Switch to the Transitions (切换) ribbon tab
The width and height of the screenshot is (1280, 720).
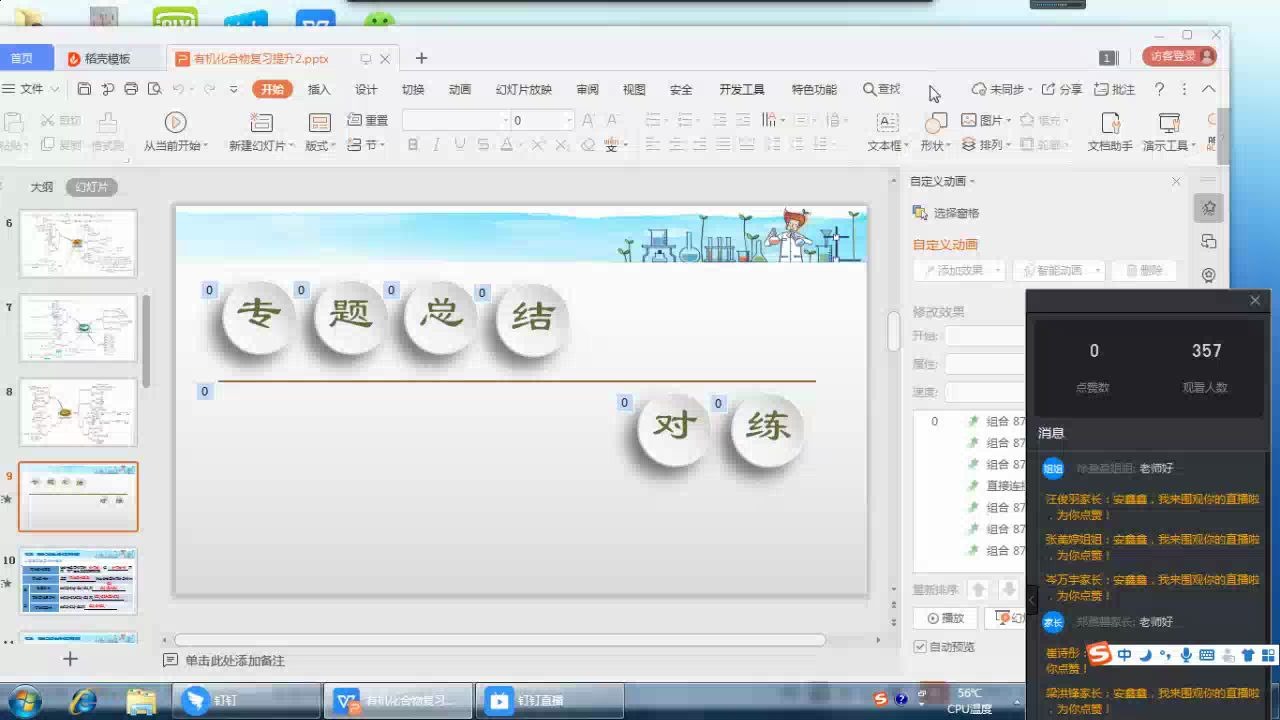pyautogui.click(x=413, y=89)
